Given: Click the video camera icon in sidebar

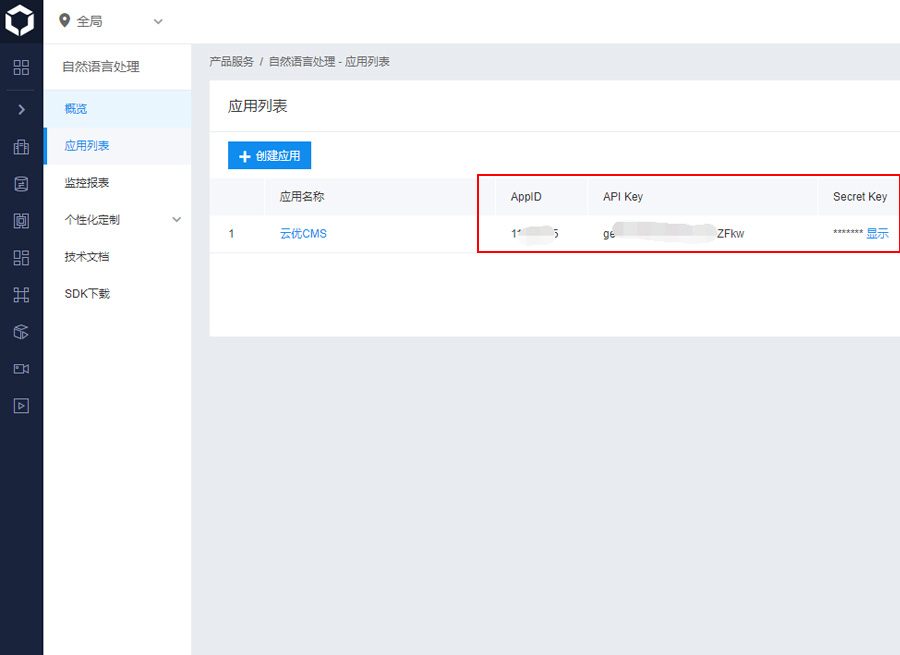Looking at the screenshot, I should coord(21,369).
